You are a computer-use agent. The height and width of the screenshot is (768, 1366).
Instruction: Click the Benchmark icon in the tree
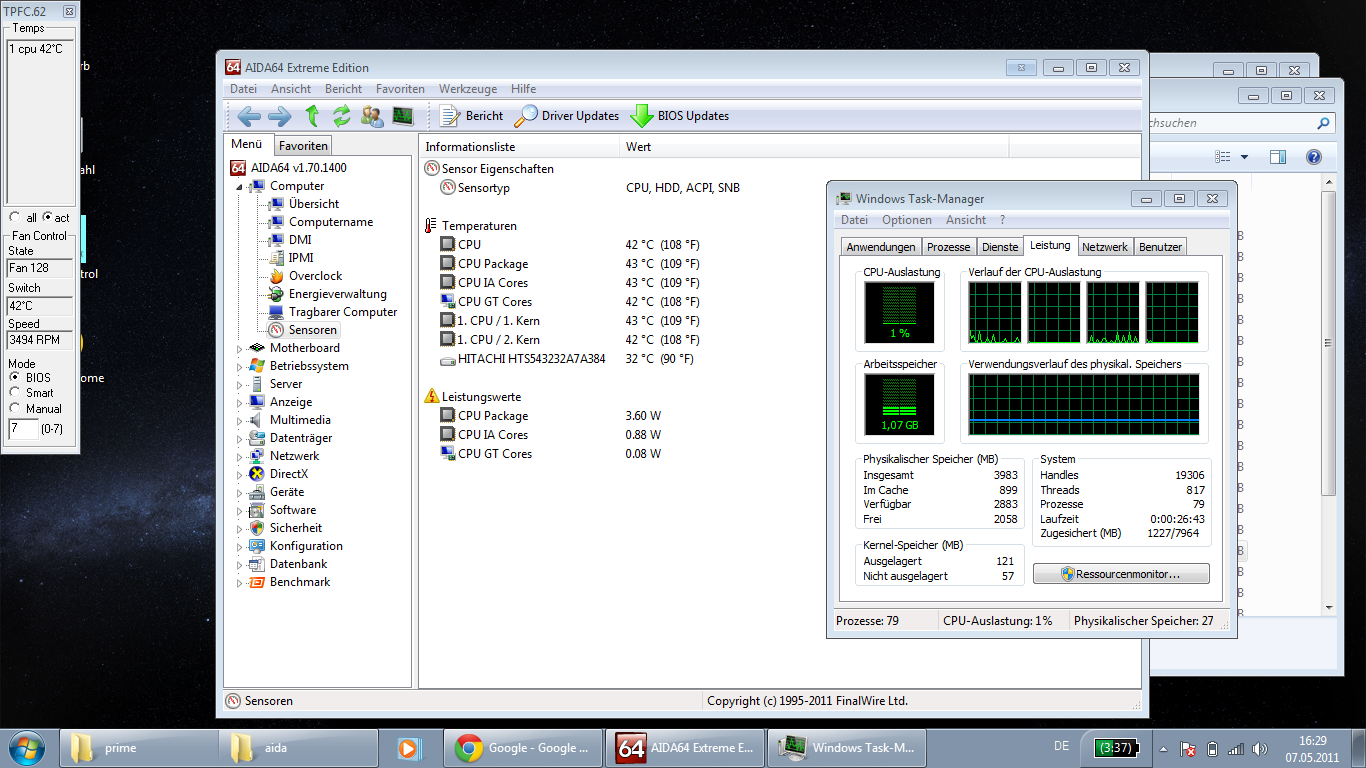pos(257,582)
